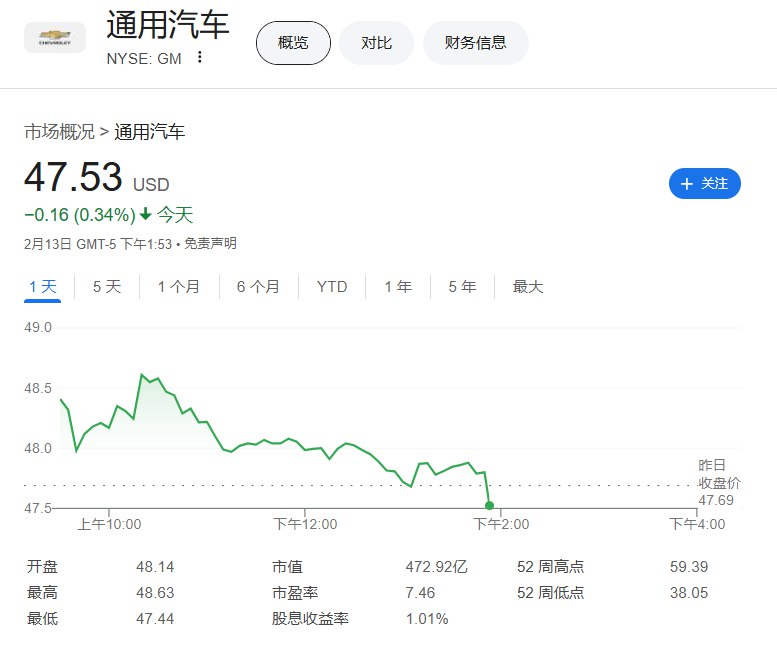Click the 开盘 value 48.14

155,567
